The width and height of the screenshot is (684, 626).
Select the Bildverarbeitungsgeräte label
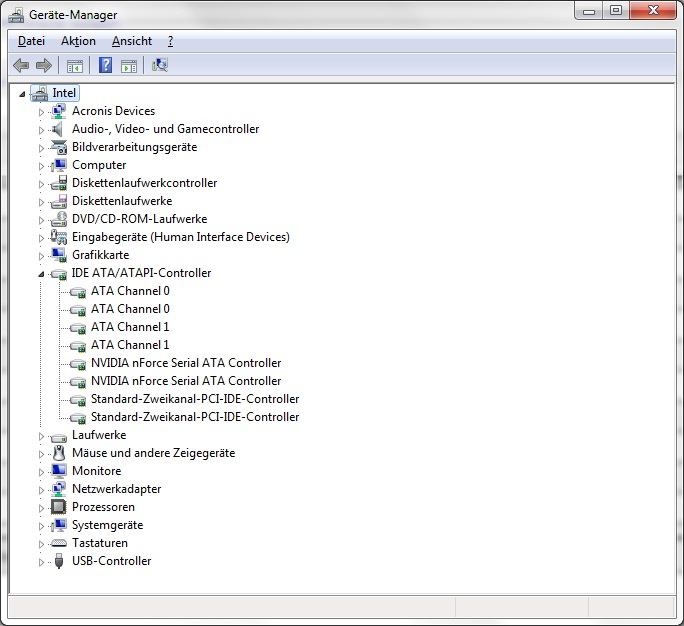[134, 147]
